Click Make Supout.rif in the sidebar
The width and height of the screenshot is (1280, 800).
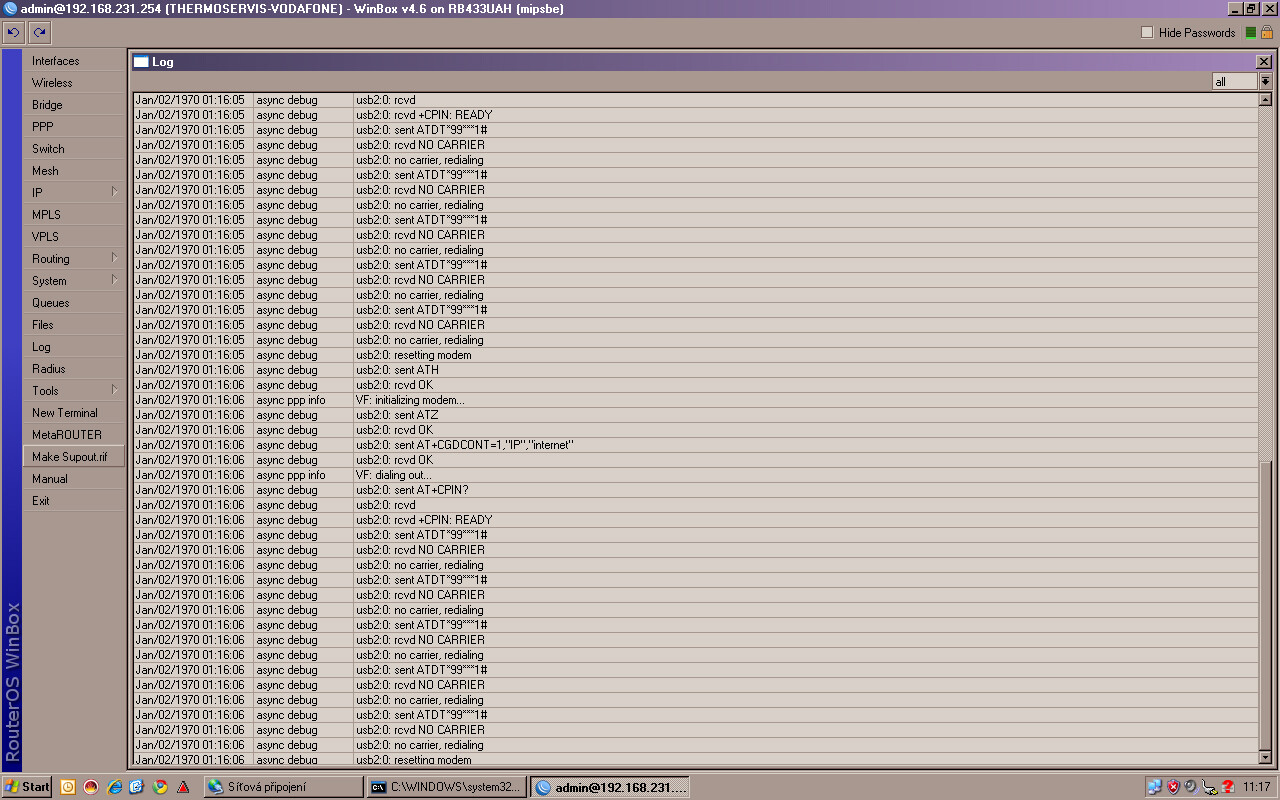(x=74, y=457)
